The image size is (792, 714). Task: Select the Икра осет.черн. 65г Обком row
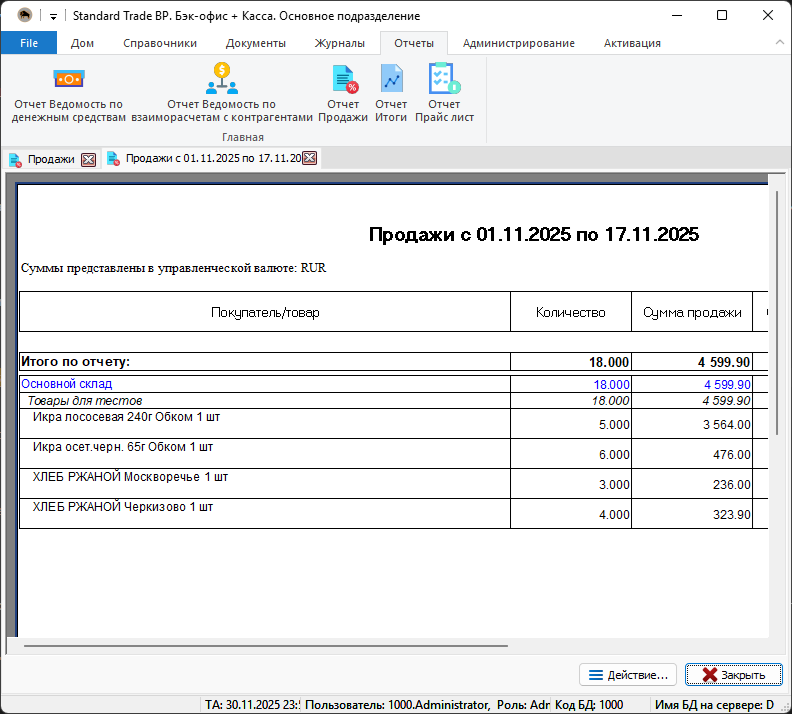(x=265, y=453)
